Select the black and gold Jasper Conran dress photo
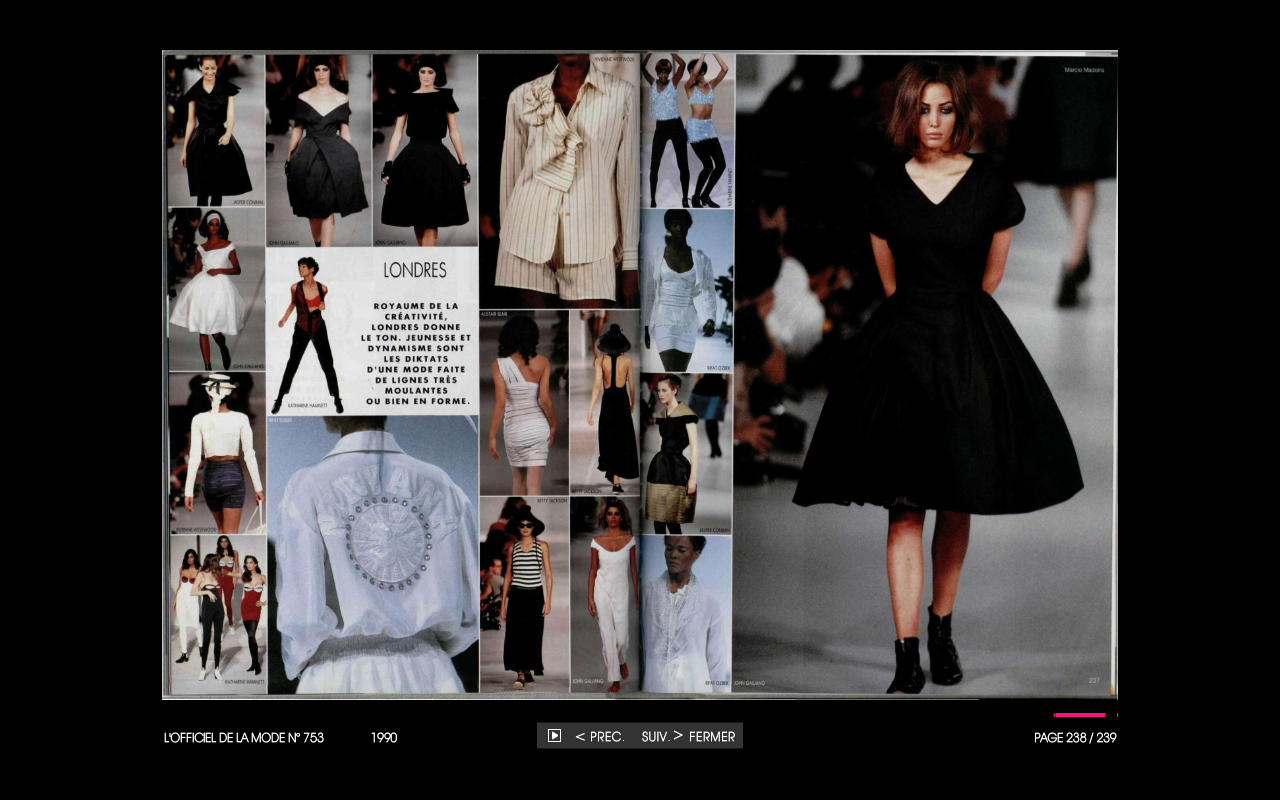Viewport: 1280px width, 800px height. point(686,453)
